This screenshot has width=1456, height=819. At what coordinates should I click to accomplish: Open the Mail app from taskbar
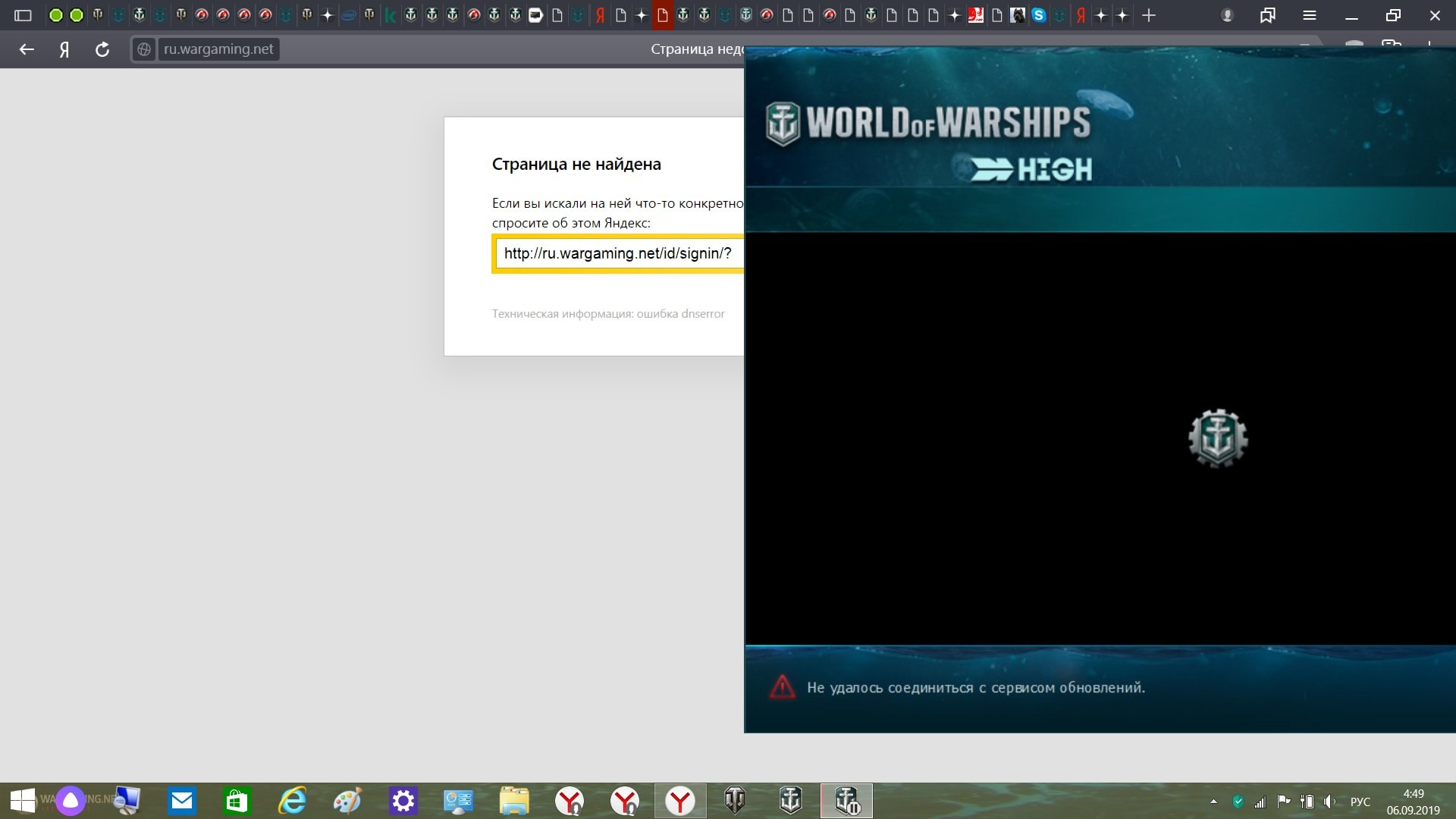pyautogui.click(x=182, y=801)
